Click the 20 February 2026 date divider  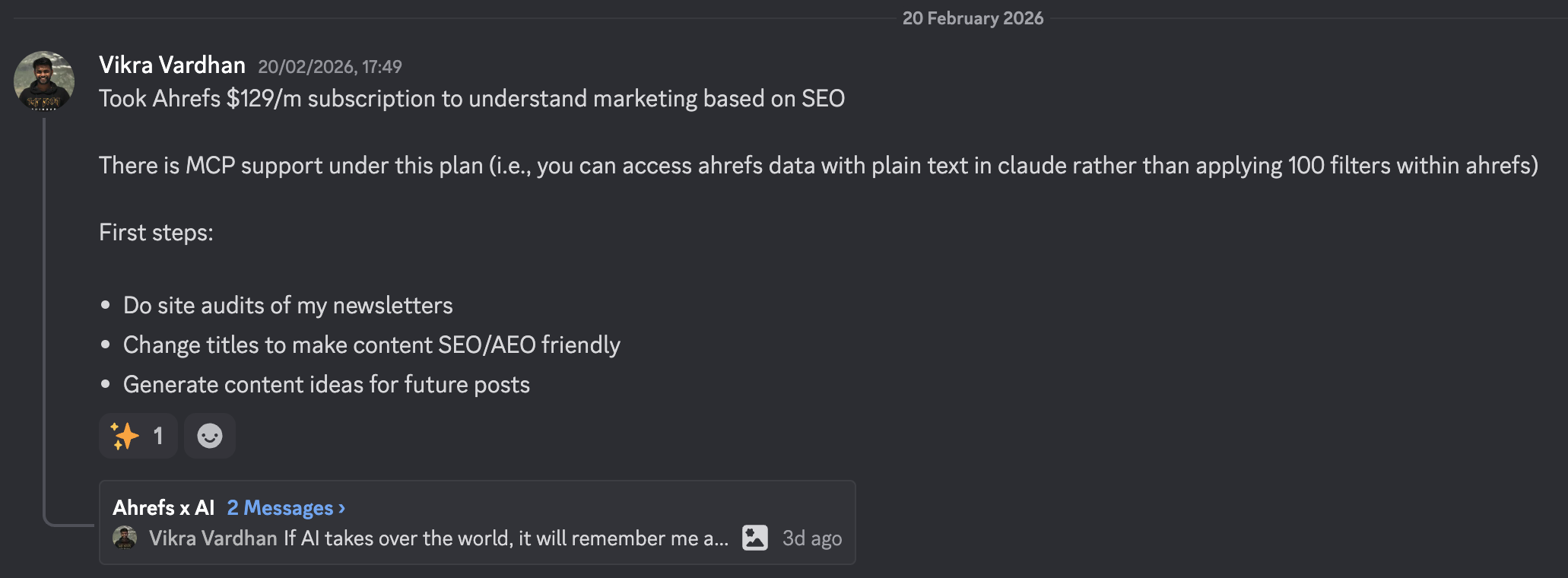point(973,18)
